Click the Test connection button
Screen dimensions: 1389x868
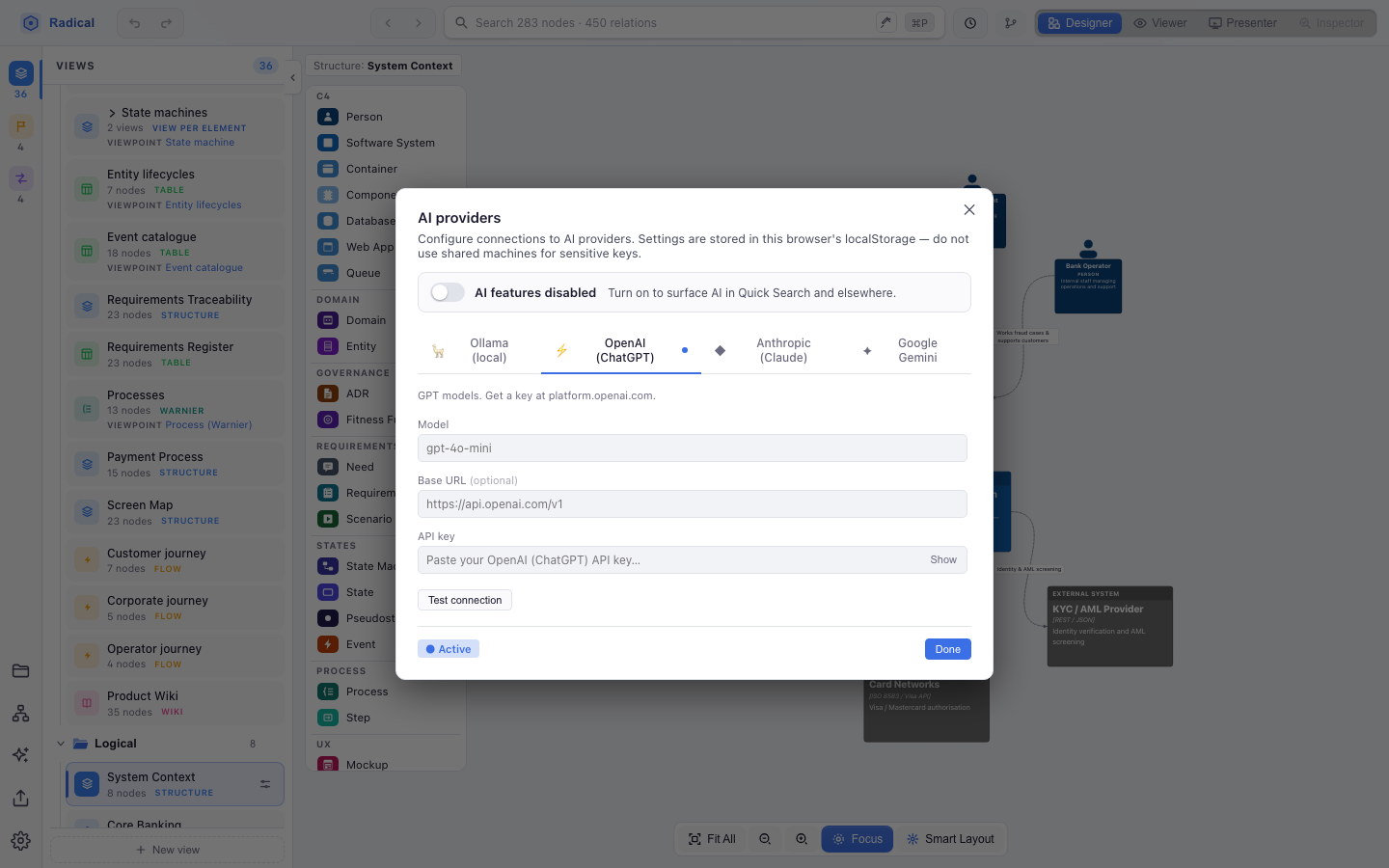(x=465, y=600)
